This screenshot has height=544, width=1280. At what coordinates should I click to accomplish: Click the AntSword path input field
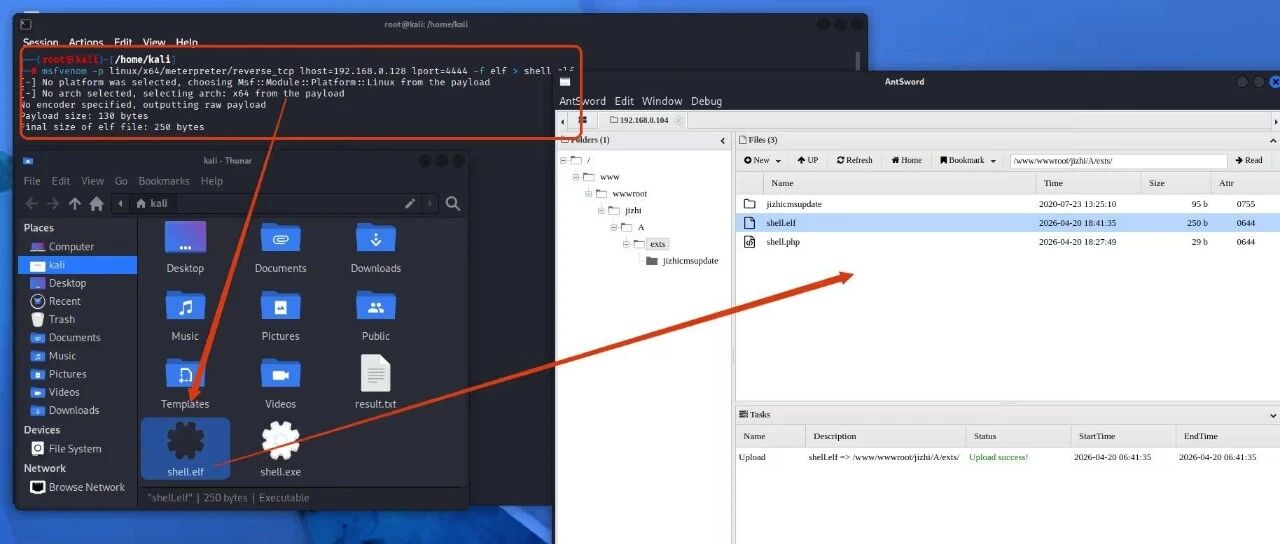[x=1118, y=161]
